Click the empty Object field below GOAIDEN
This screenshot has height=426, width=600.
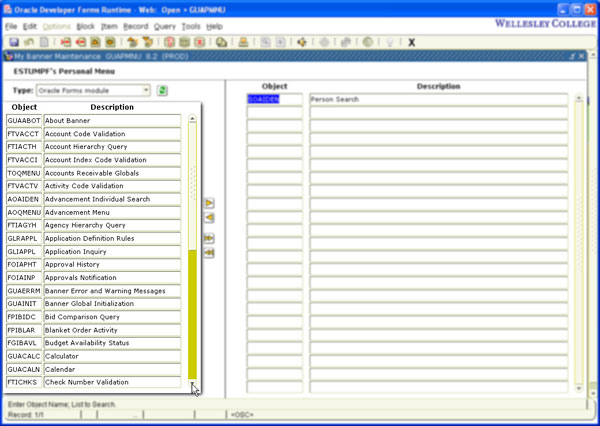[274, 113]
